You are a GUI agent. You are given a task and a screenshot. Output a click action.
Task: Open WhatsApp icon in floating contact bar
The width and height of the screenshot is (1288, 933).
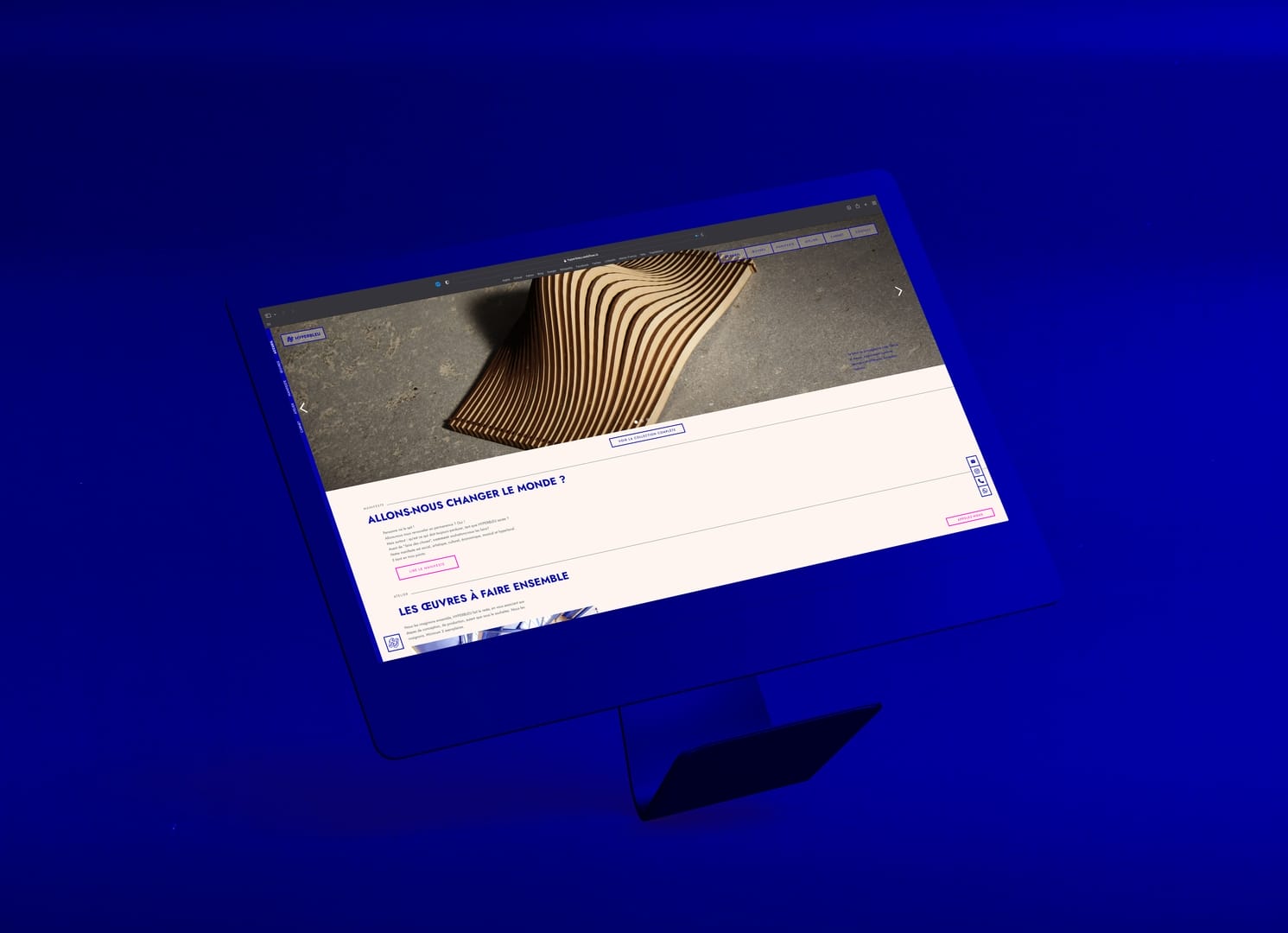(x=985, y=492)
